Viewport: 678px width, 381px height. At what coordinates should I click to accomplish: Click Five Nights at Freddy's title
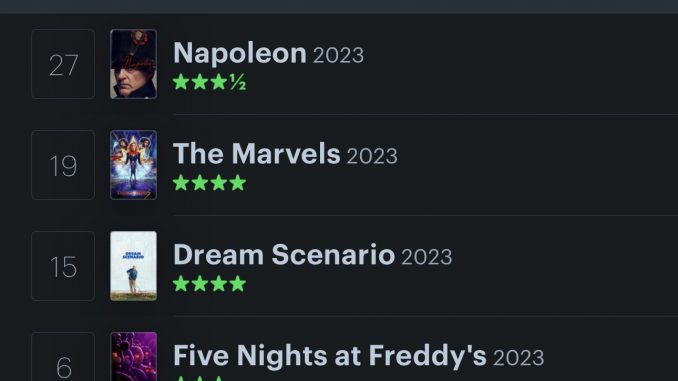tap(330, 356)
